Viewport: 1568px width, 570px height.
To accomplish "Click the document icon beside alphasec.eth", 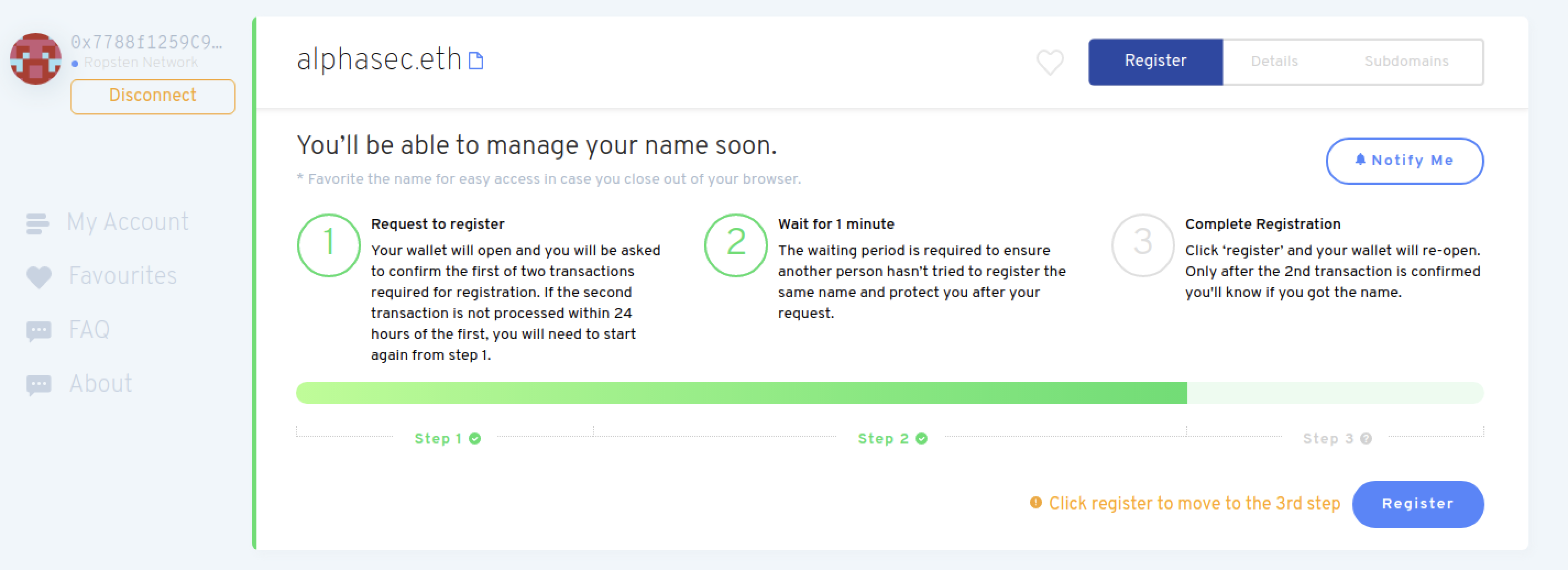I will tap(476, 59).
